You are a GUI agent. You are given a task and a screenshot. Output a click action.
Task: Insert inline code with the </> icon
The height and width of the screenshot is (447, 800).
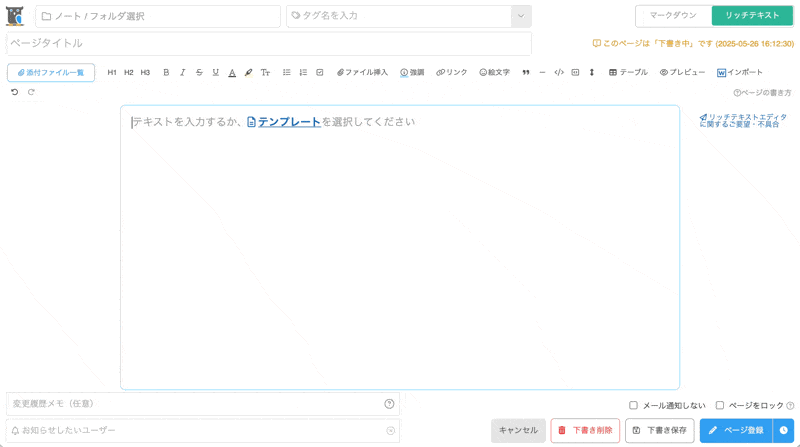(559, 72)
